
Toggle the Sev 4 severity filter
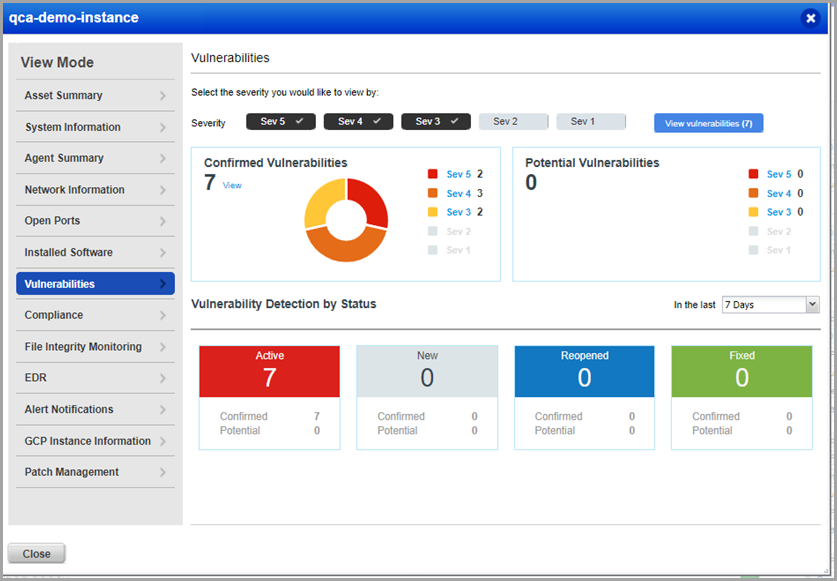tap(358, 122)
